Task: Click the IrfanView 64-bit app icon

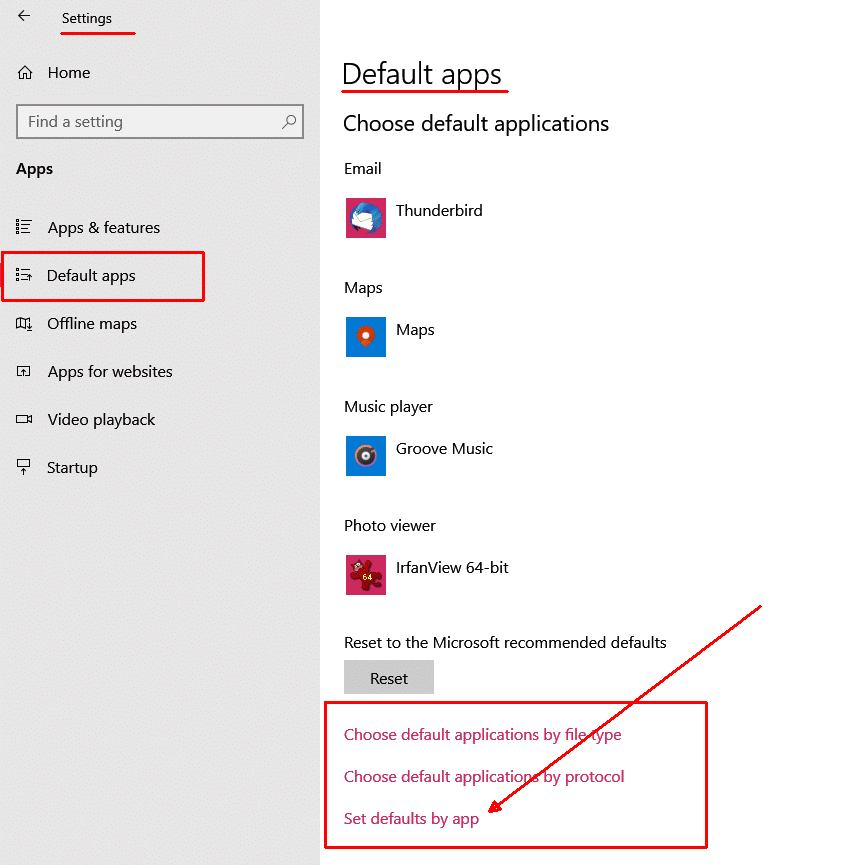Action: coord(366,575)
